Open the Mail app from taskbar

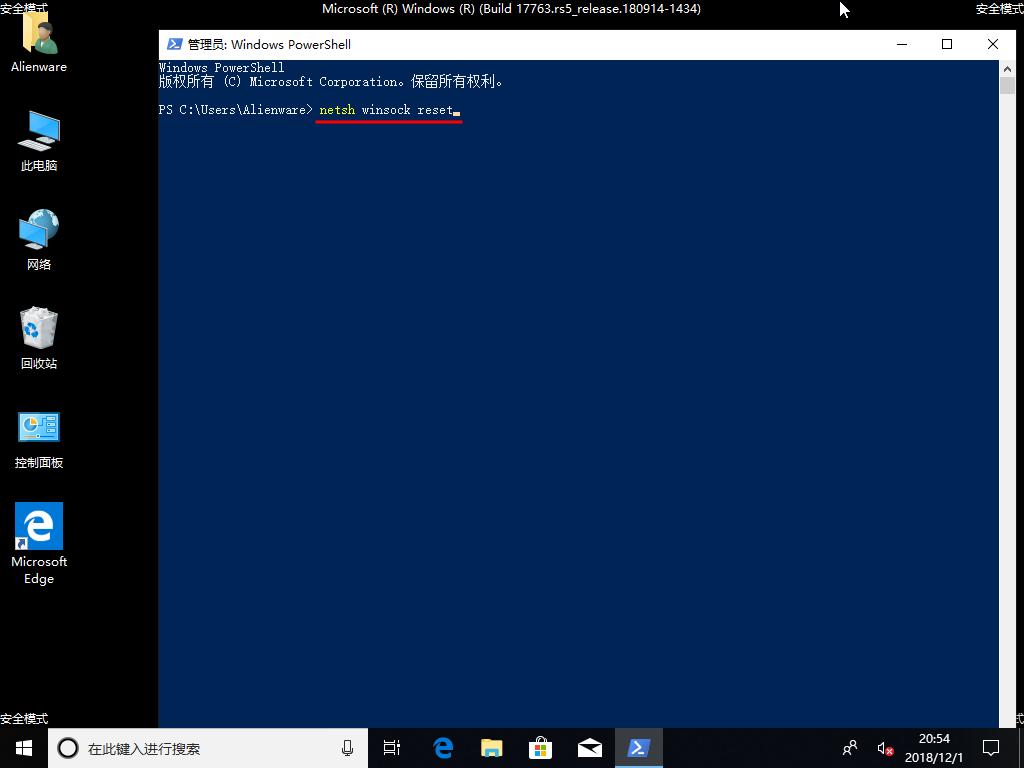pos(590,748)
